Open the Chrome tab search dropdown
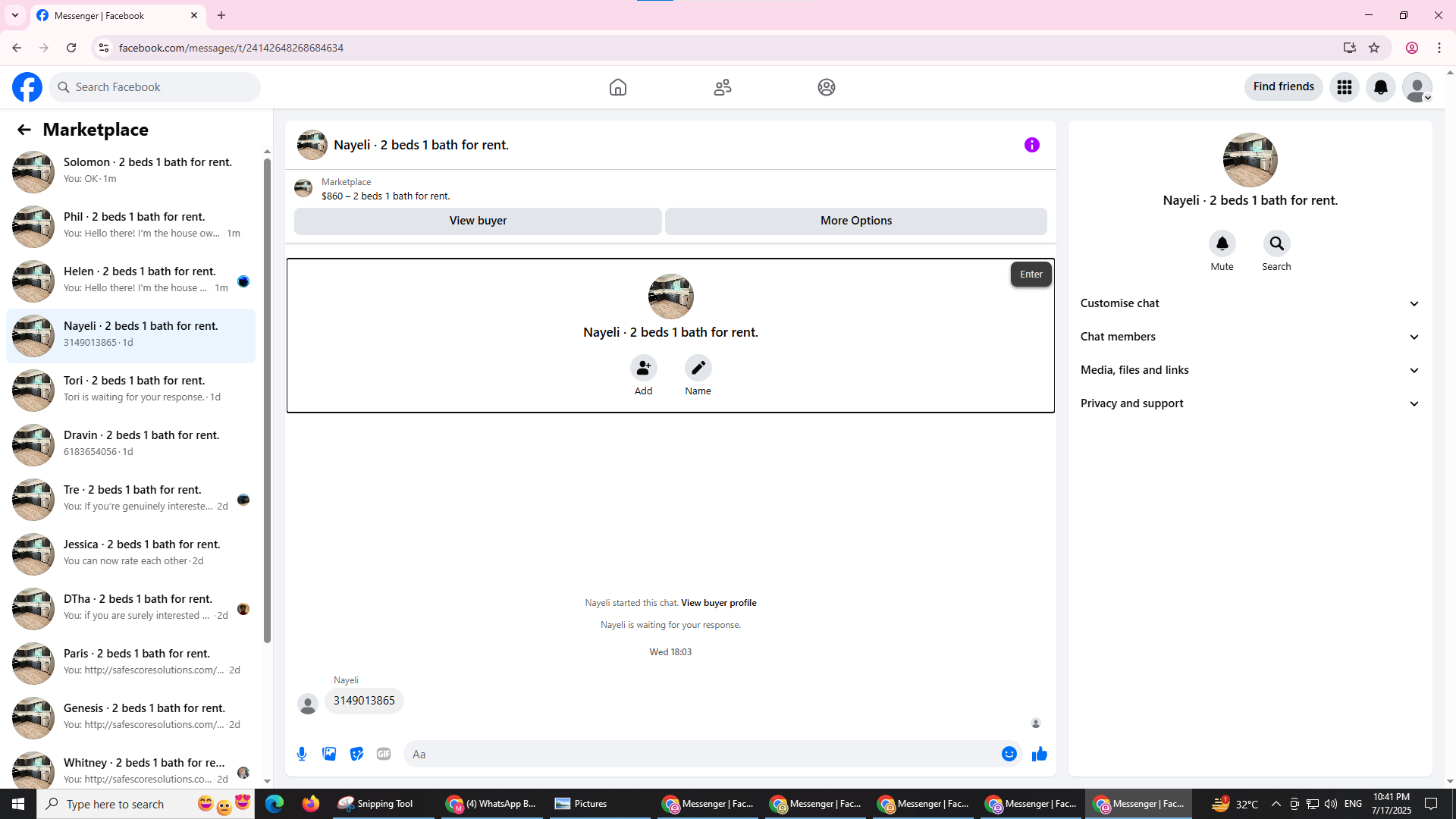The height and width of the screenshot is (819, 1456). coord(15,15)
